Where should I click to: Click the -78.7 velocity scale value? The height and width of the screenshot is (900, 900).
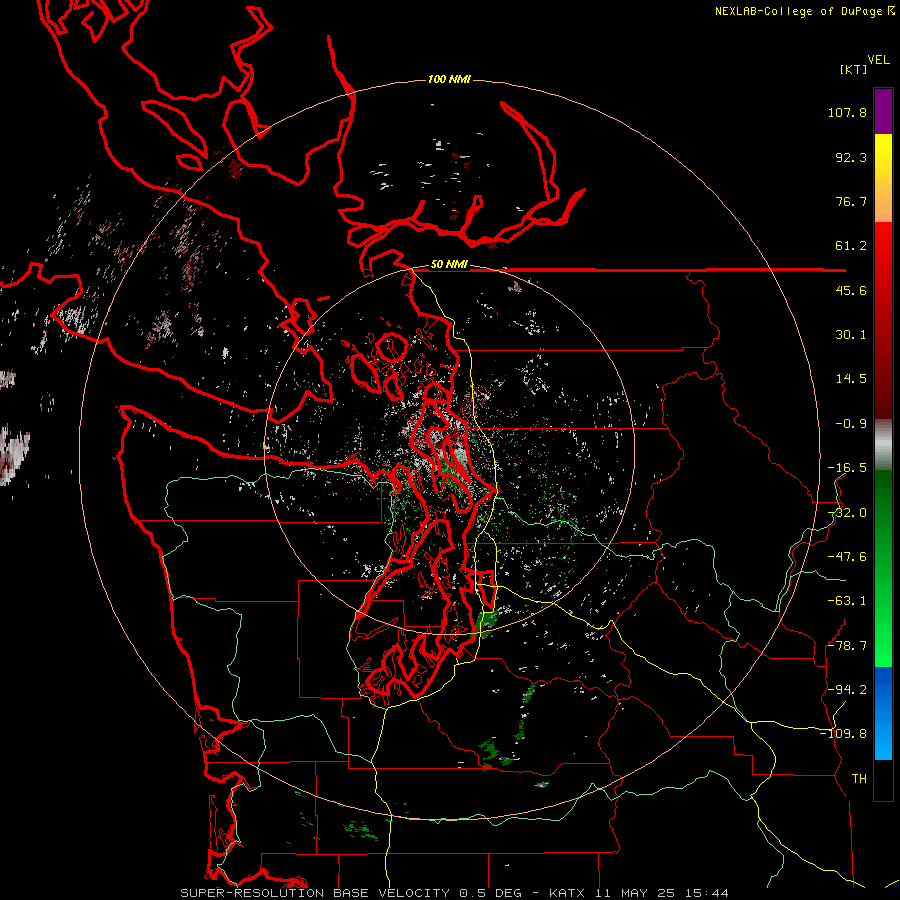(847, 646)
